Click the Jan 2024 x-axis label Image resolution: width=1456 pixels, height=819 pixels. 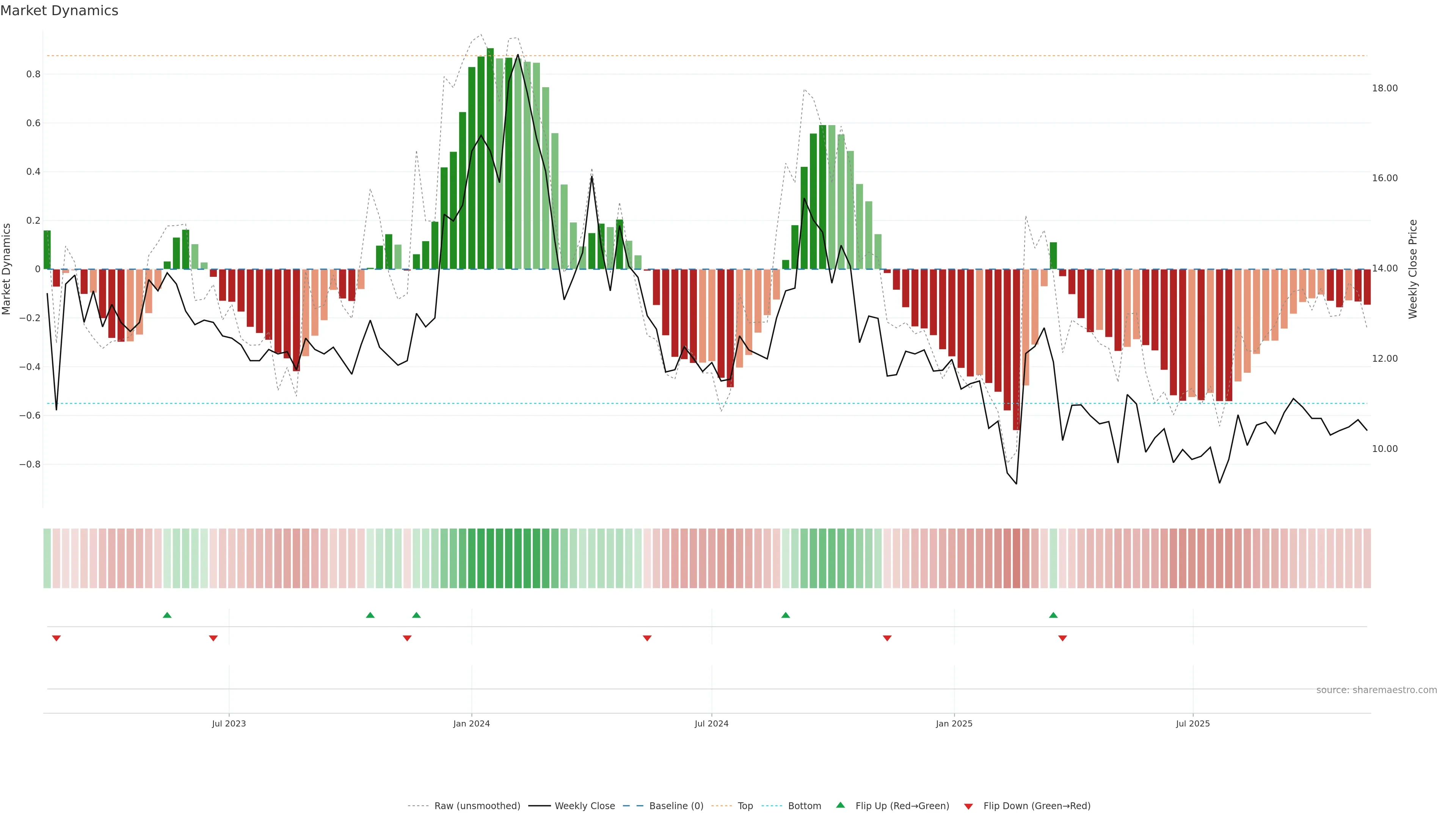tap(471, 723)
